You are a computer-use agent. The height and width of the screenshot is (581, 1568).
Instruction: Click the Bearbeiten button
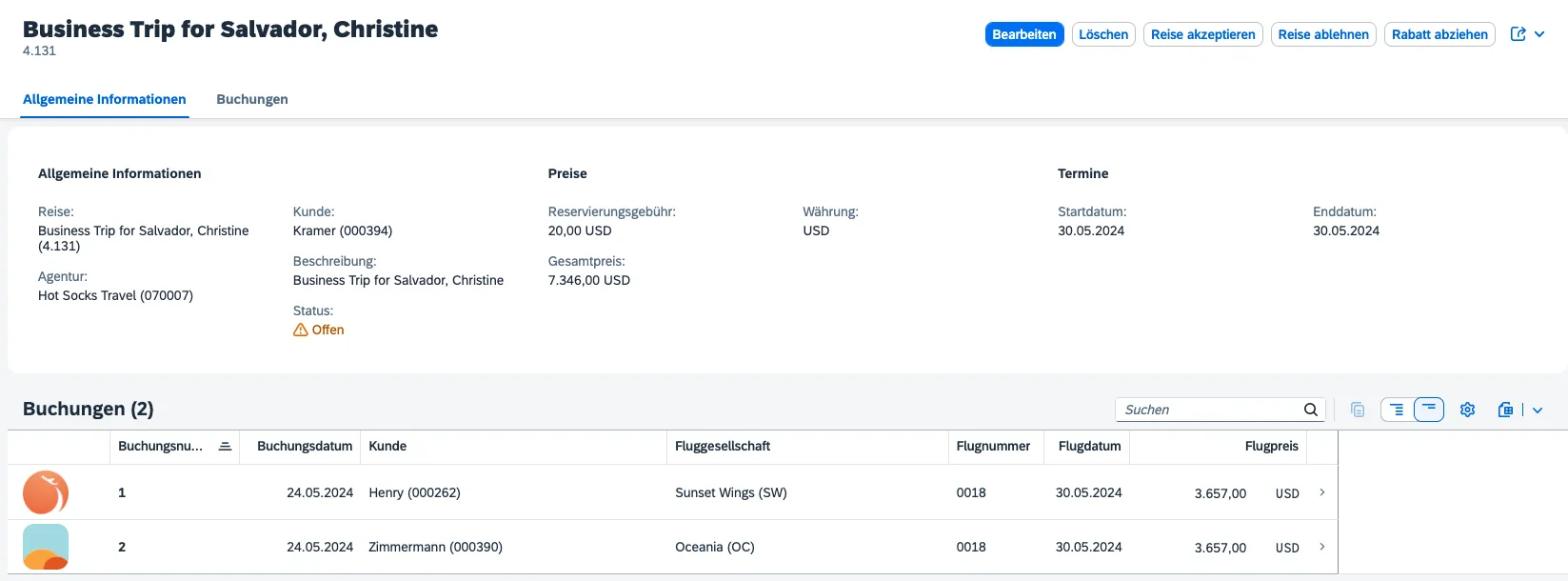pos(1023,34)
